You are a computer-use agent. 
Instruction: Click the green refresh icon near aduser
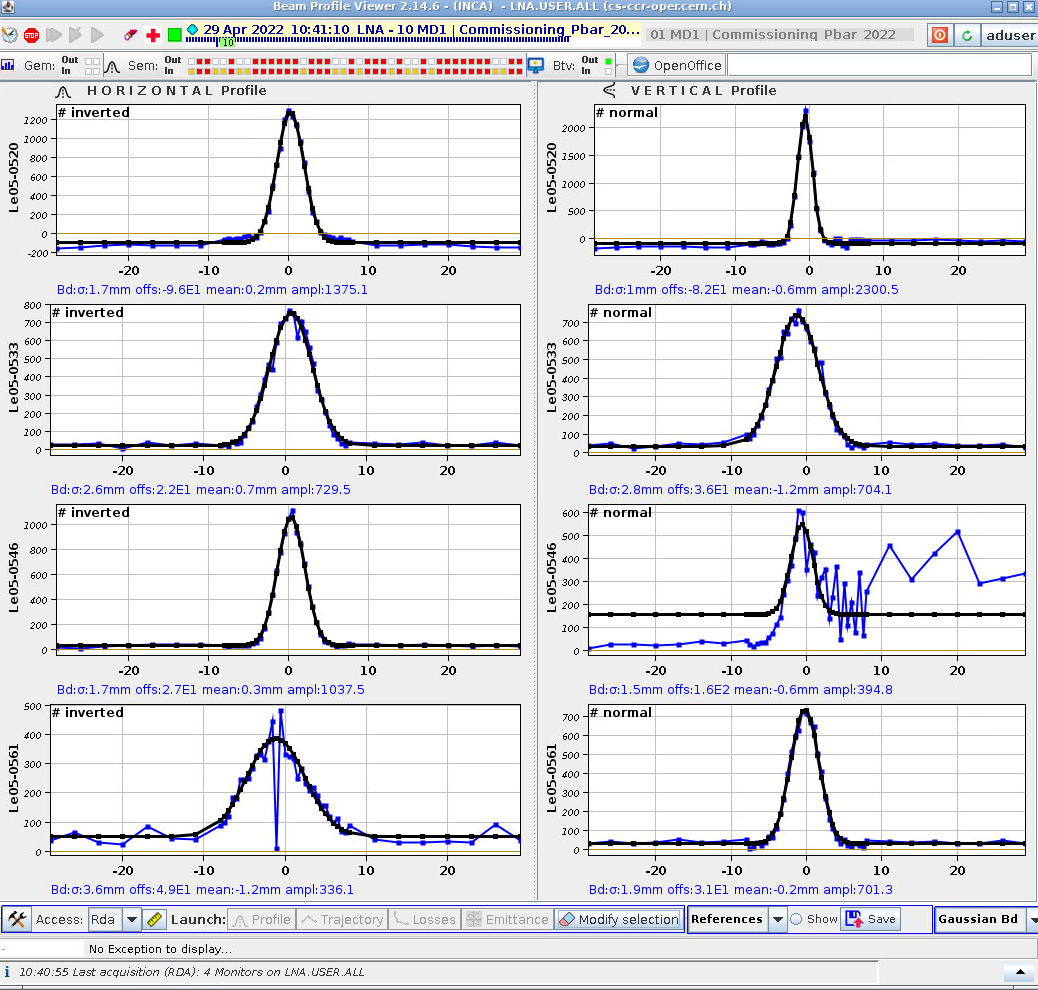point(967,35)
